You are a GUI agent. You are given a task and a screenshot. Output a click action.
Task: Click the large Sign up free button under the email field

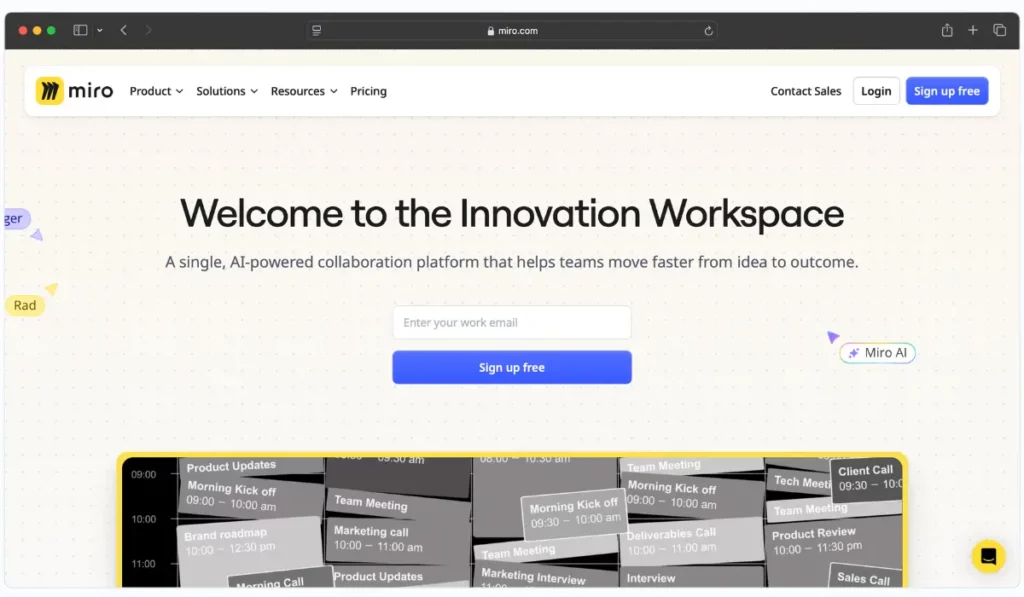point(511,367)
